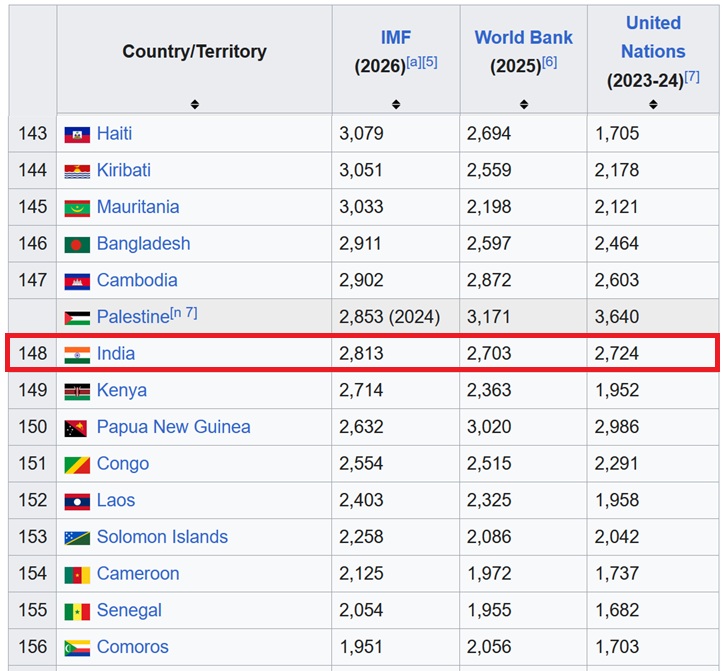
Task: Click Senegal's UN value 1,682
Action: click(617, 610)
